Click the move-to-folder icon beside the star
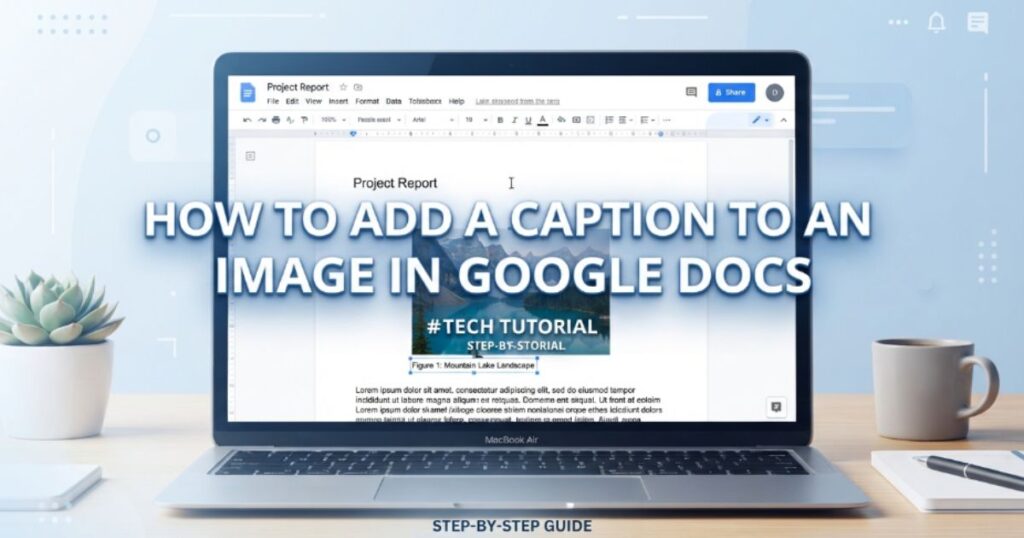 [x=358, y=87]
